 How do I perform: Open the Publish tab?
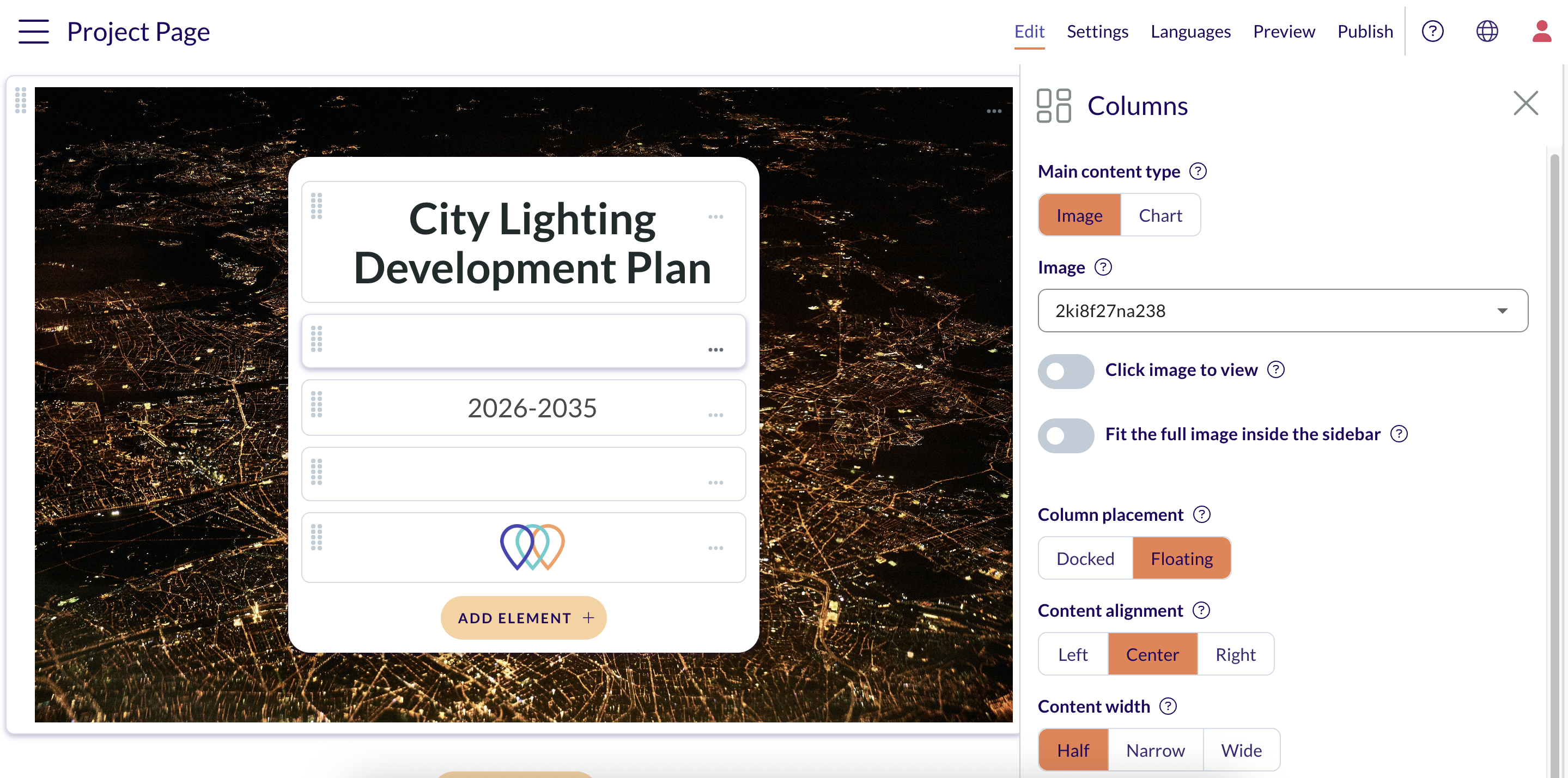pos(1365,32)
